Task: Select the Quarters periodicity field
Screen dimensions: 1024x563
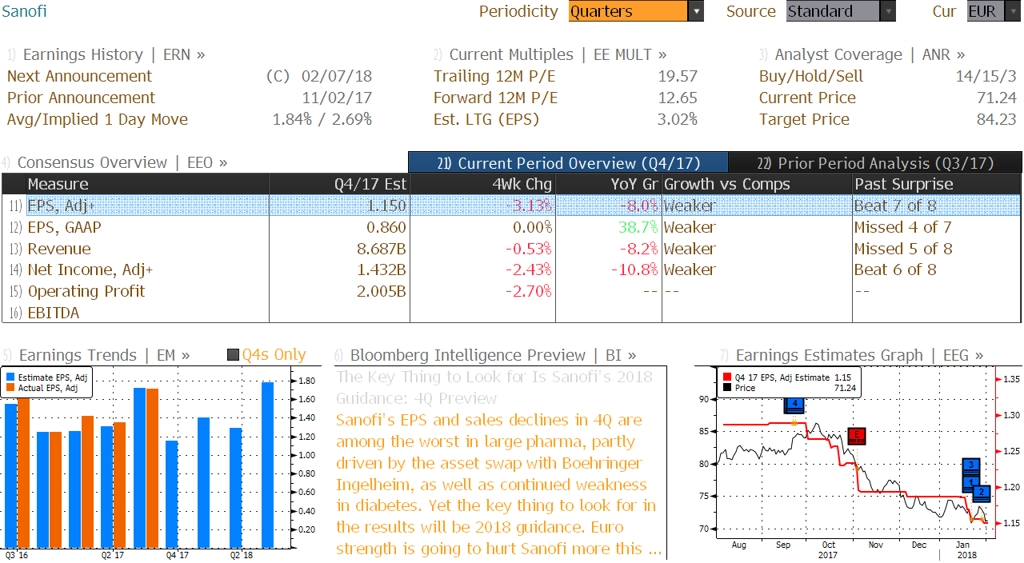Action: (x=628, y=11)
